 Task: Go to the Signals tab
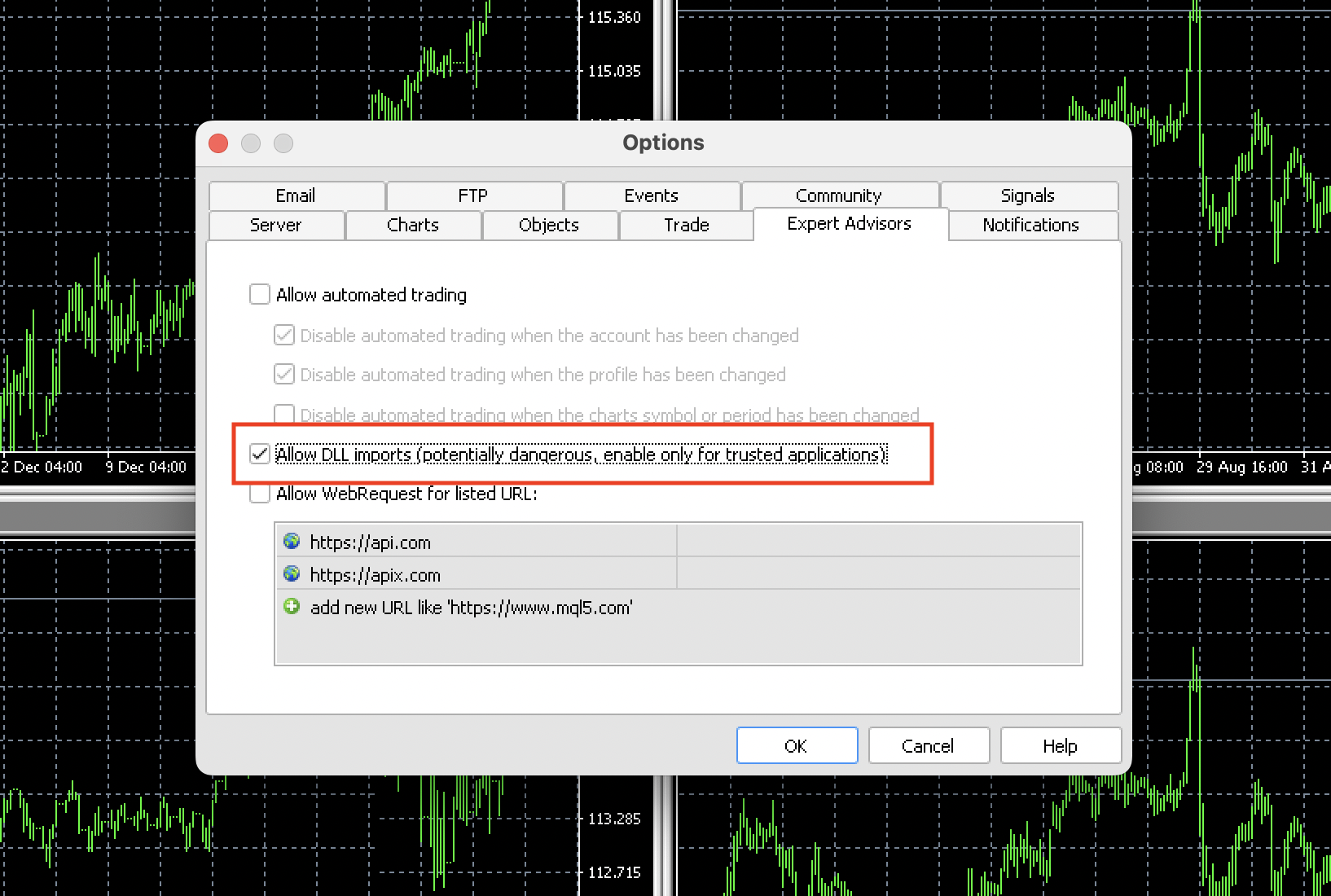click(1027, 195)
